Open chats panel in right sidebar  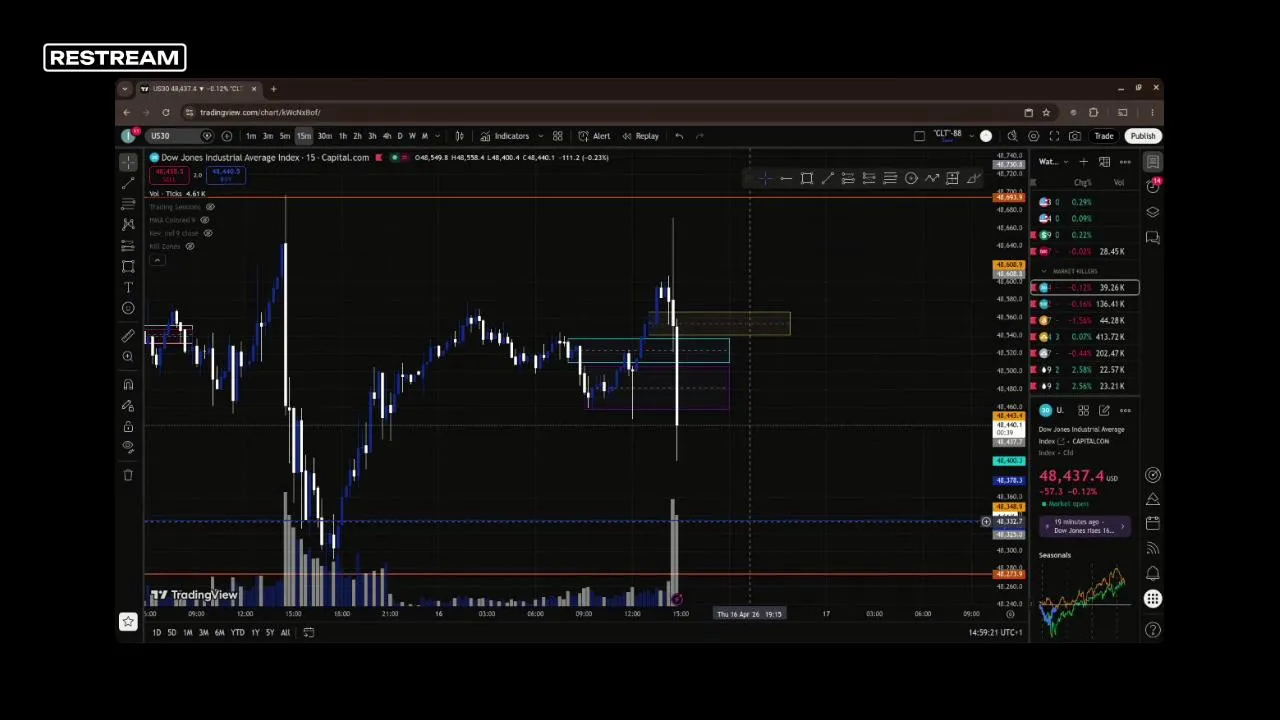(x=1153, y=237)
